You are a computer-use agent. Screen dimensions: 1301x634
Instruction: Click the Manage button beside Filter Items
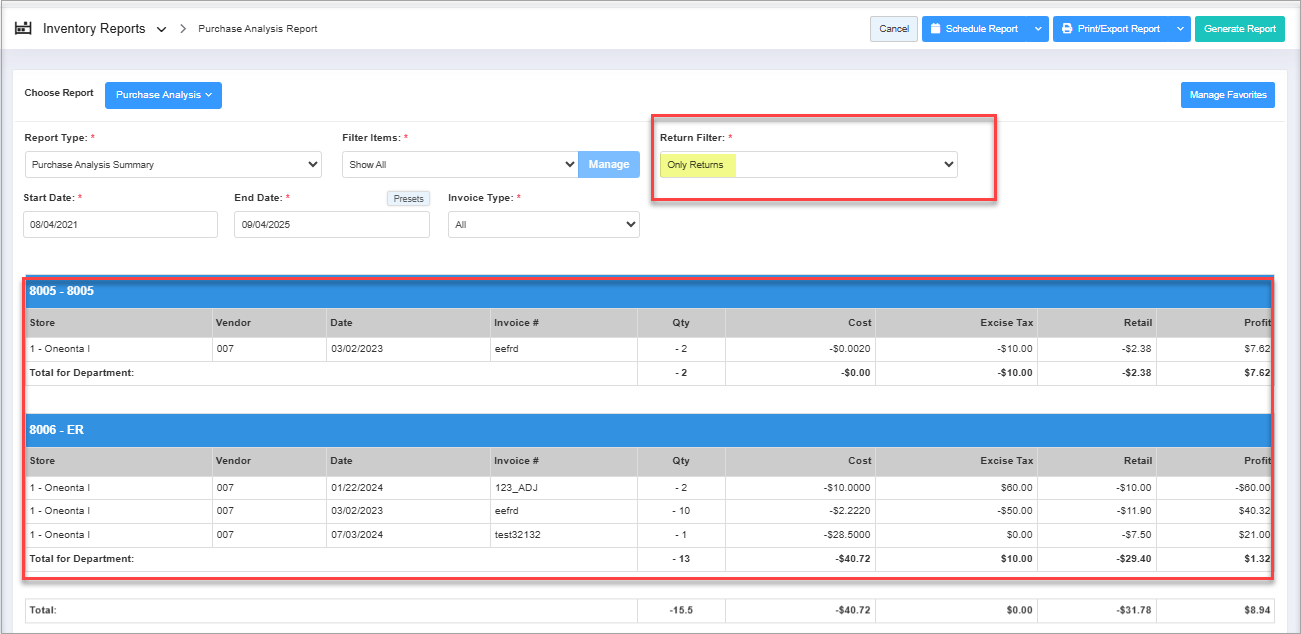pyautogui.click(x=608, y=164)
